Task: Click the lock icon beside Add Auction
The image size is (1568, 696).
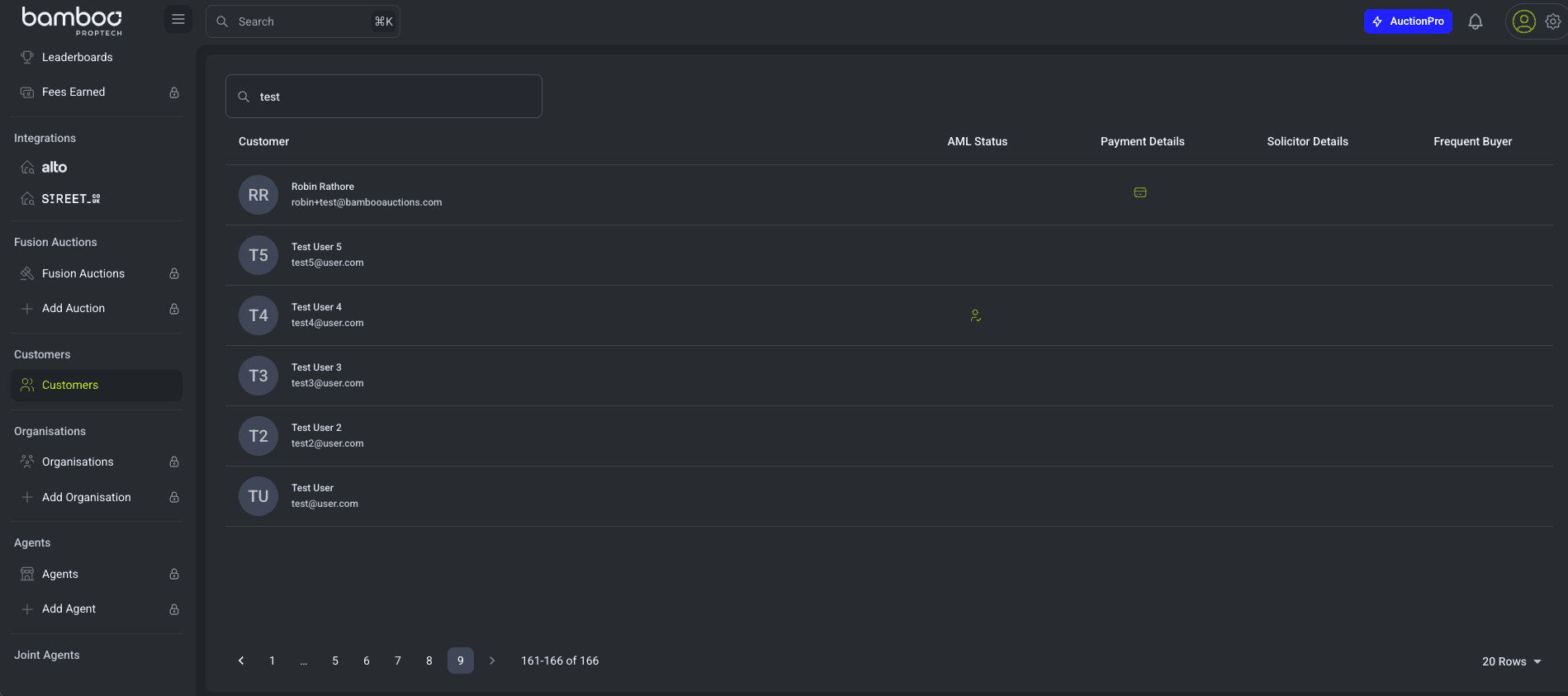Action: tap(174, 309)
